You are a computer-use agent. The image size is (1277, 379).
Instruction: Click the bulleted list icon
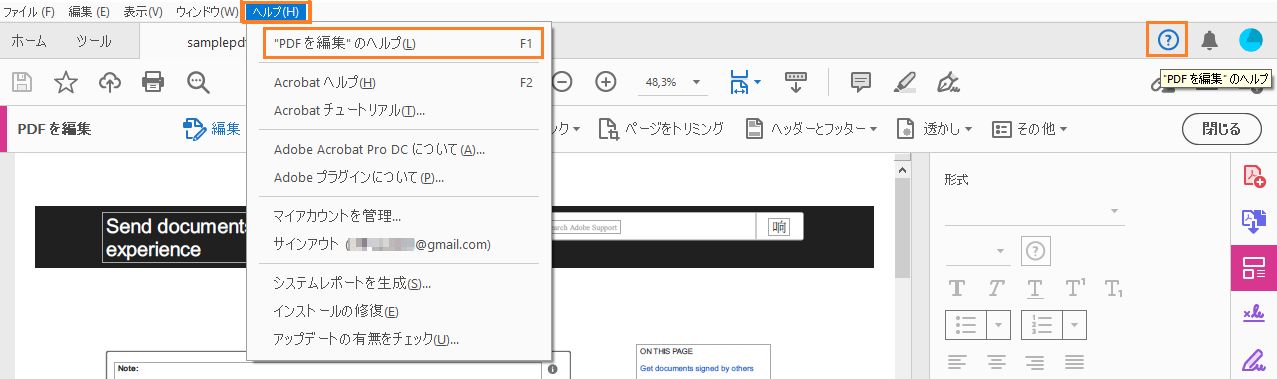[966, 325]
